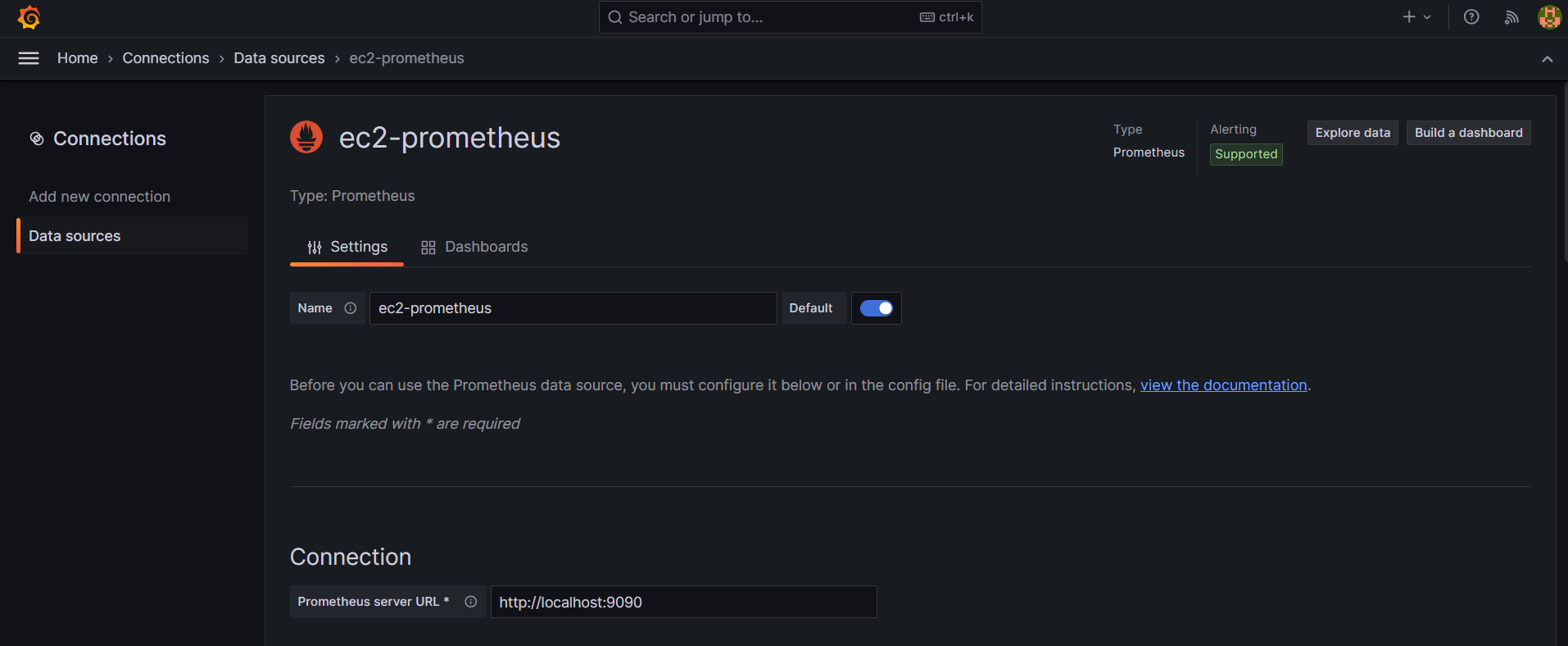
Task: Click the Prometheus type value in header
Action: coord(1149,152)
